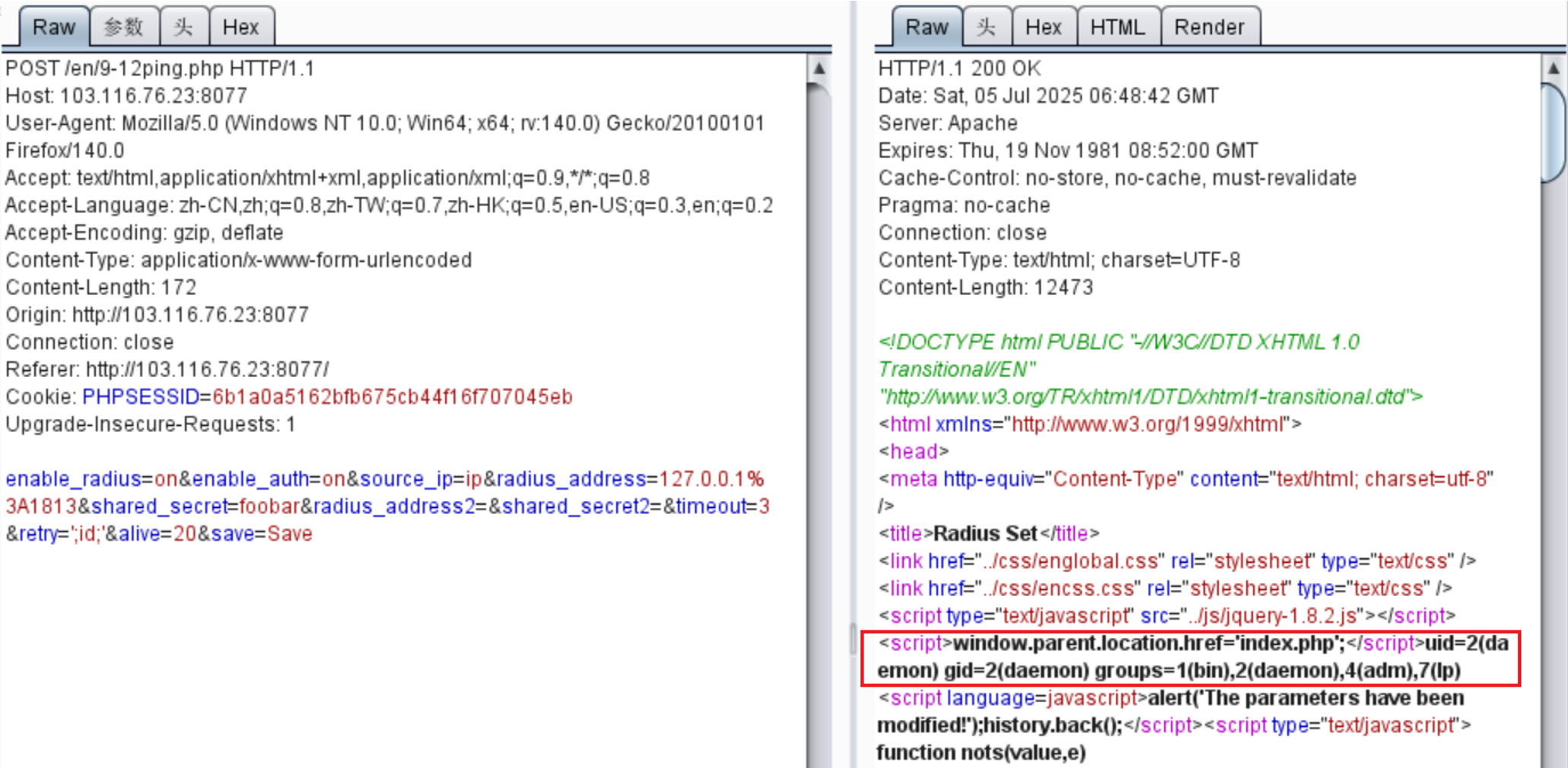1568x768 pixels.
Task: Select the response Raw tab
Action: coord(926,27)
